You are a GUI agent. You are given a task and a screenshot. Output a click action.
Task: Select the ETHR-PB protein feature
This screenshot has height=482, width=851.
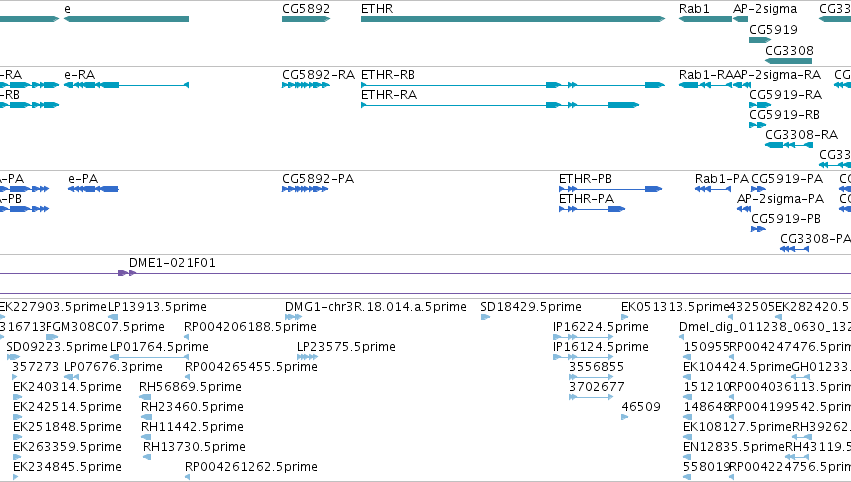point(611,189)
